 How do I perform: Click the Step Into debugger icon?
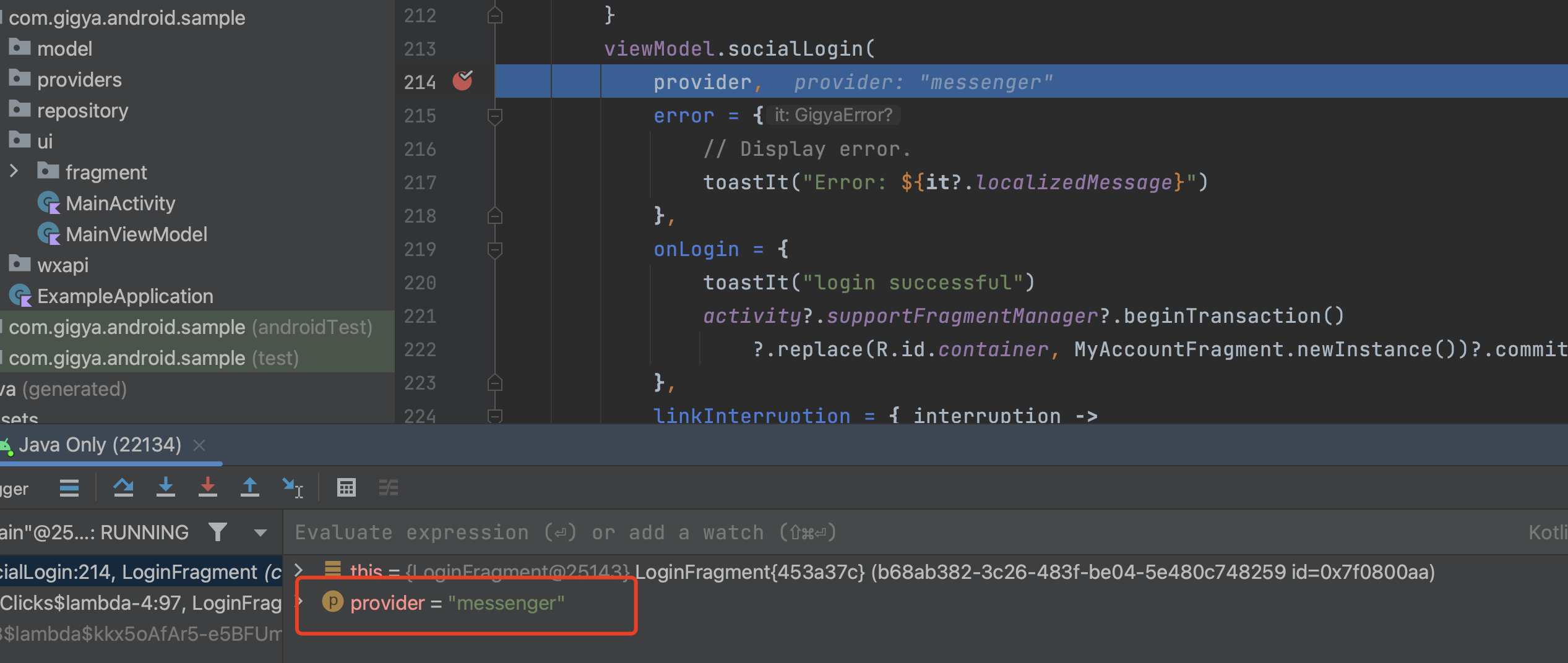(x=166, y=487)
